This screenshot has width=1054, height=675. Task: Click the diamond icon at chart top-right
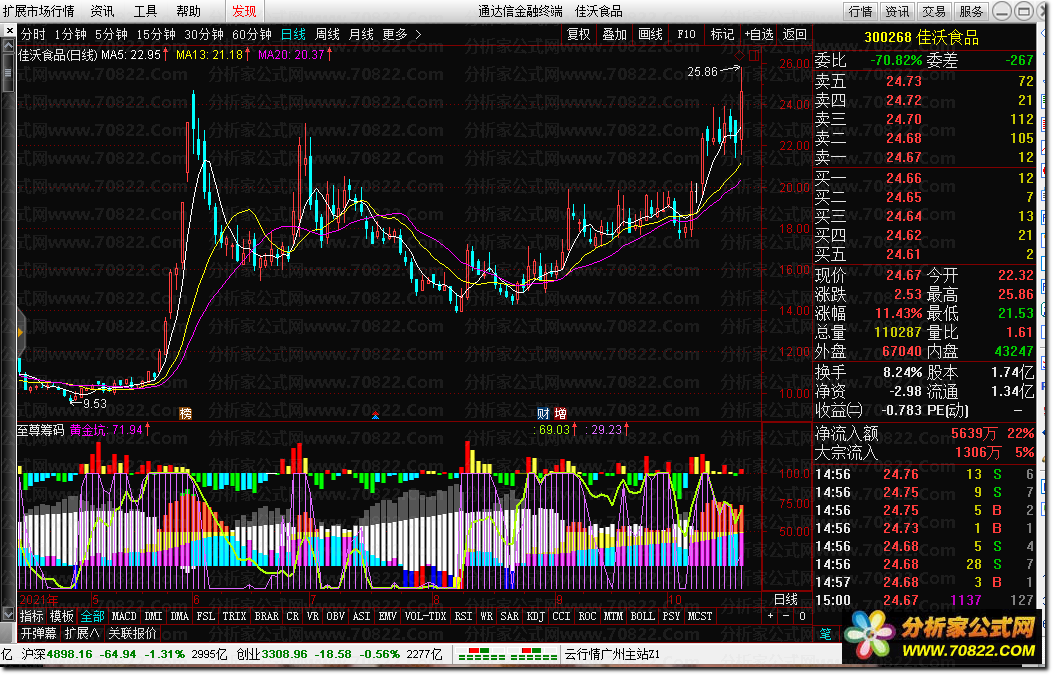(x=739, y=54)
